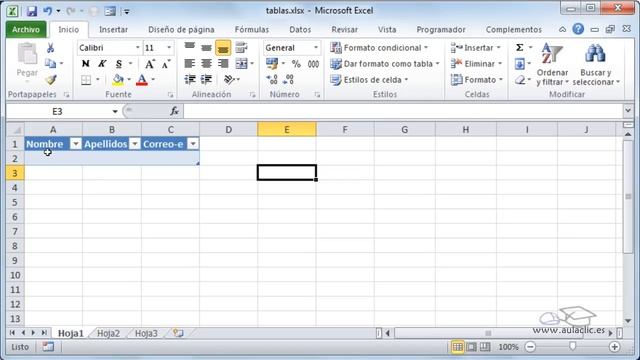Image resolution: width=640 pixels, height=360 pixels.
Task: Click the text orientation icon
Action: click(x=229, y=80)
